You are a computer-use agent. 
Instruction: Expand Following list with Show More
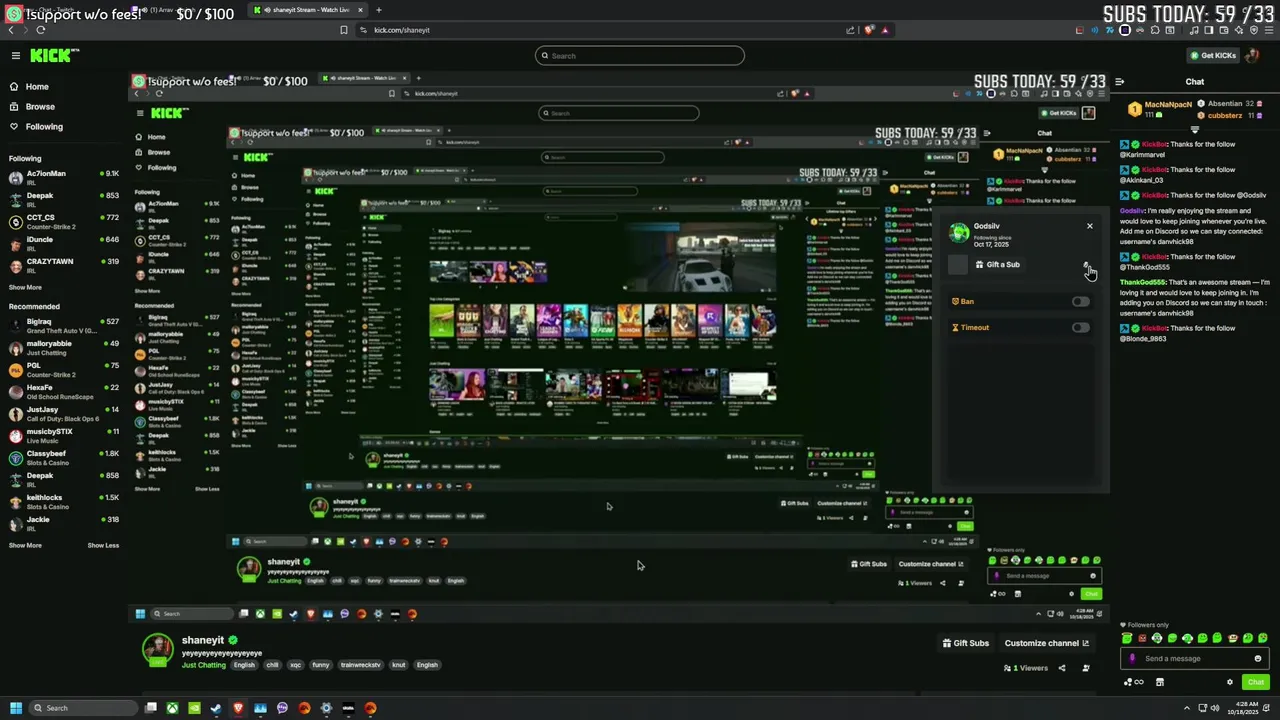click(25, 287)
